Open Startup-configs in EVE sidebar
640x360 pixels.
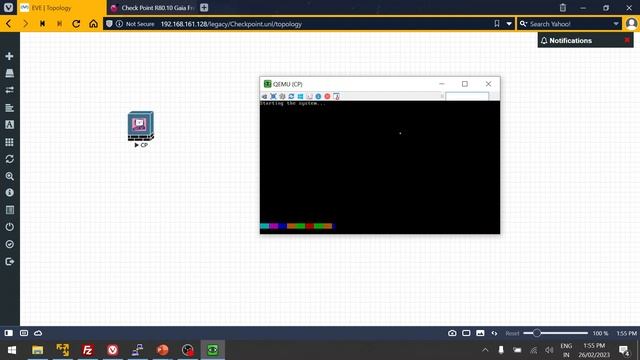pyautogui.click(x=9, y=107)
